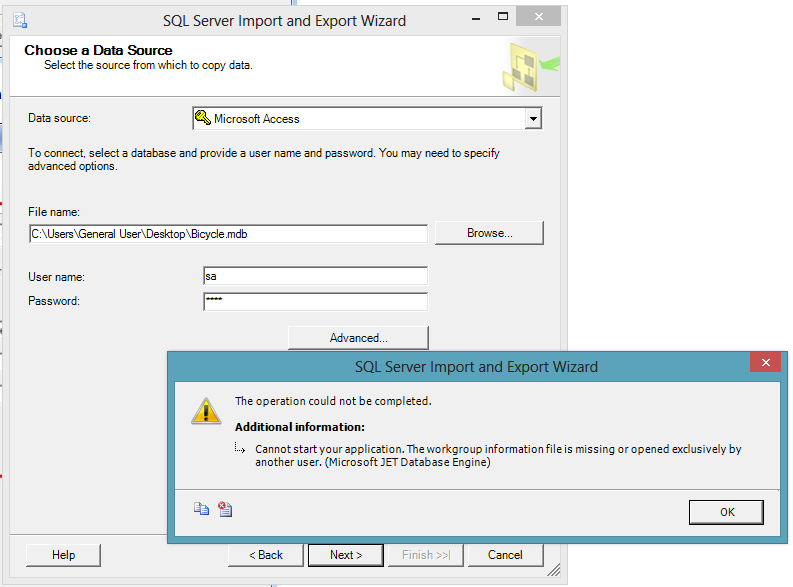Click the 'To connect, select a database' instructions text
This screenshot has width=793, height=587.
[263, 159]
